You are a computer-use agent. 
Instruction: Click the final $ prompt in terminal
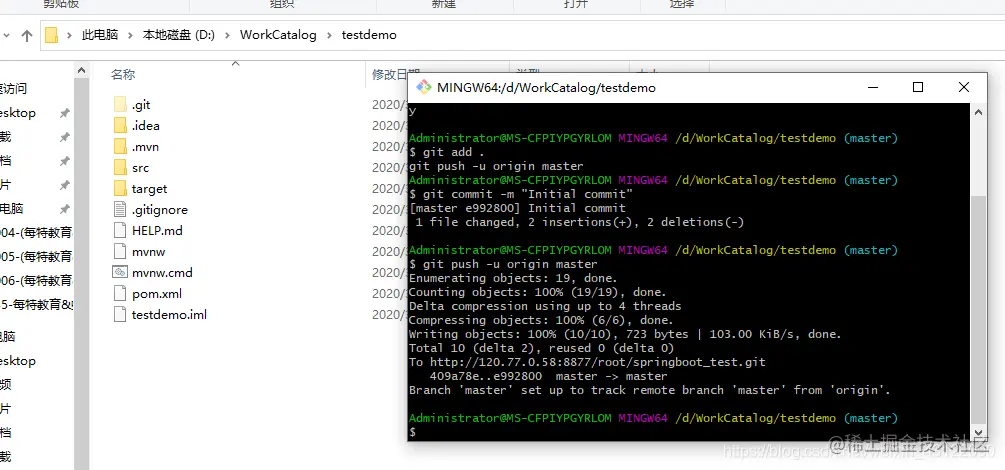(413, 432)
